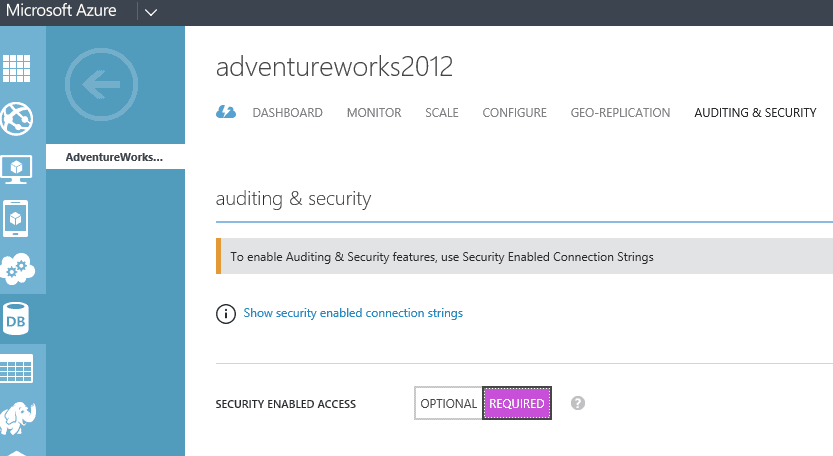Click the auditing & security section heading
The image size is (833, 456).
point(293,199)
